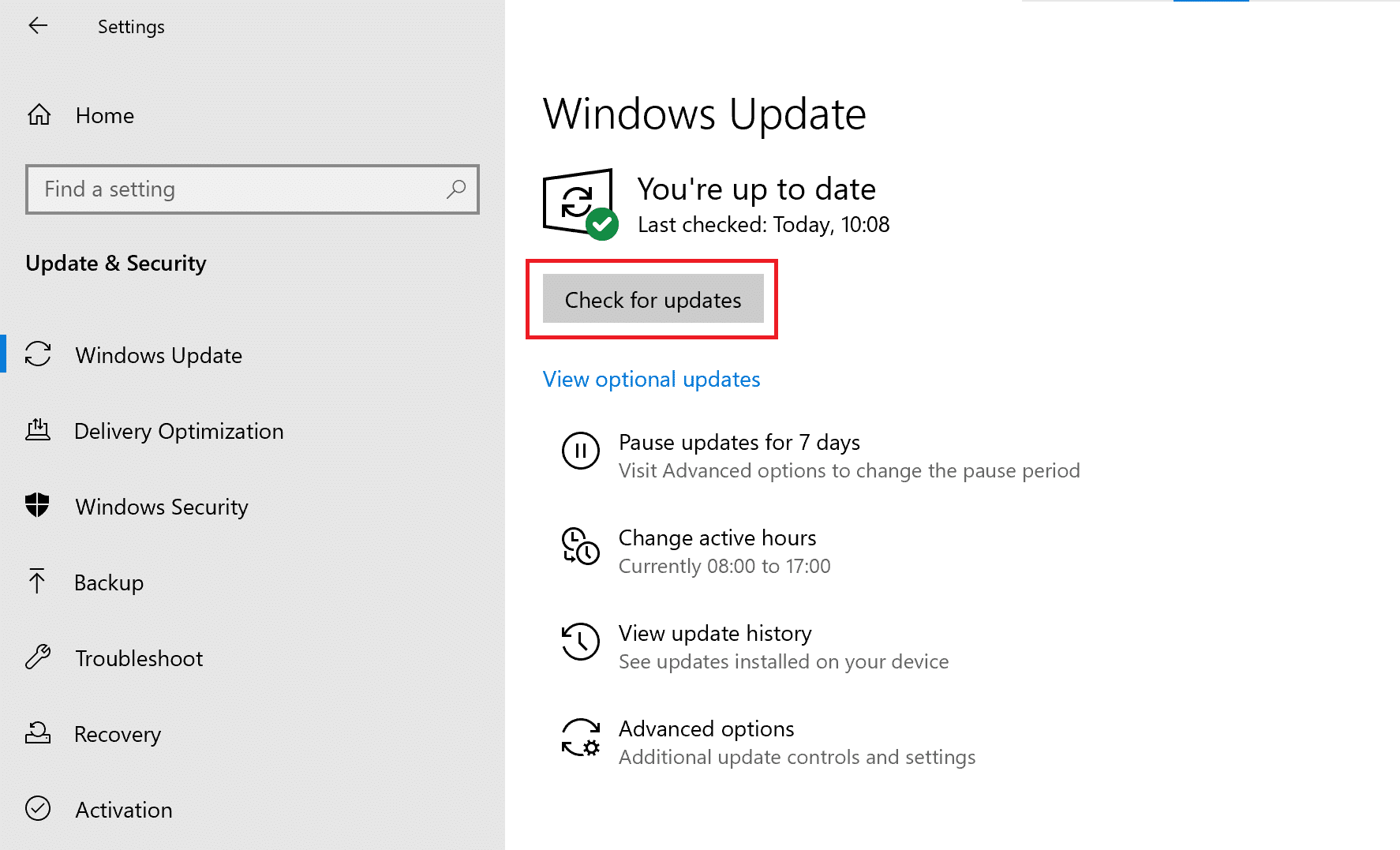Viewport: 1400px width, 850px height.
Task: Select Update & Security heading
Action: (x=115, y=263)
